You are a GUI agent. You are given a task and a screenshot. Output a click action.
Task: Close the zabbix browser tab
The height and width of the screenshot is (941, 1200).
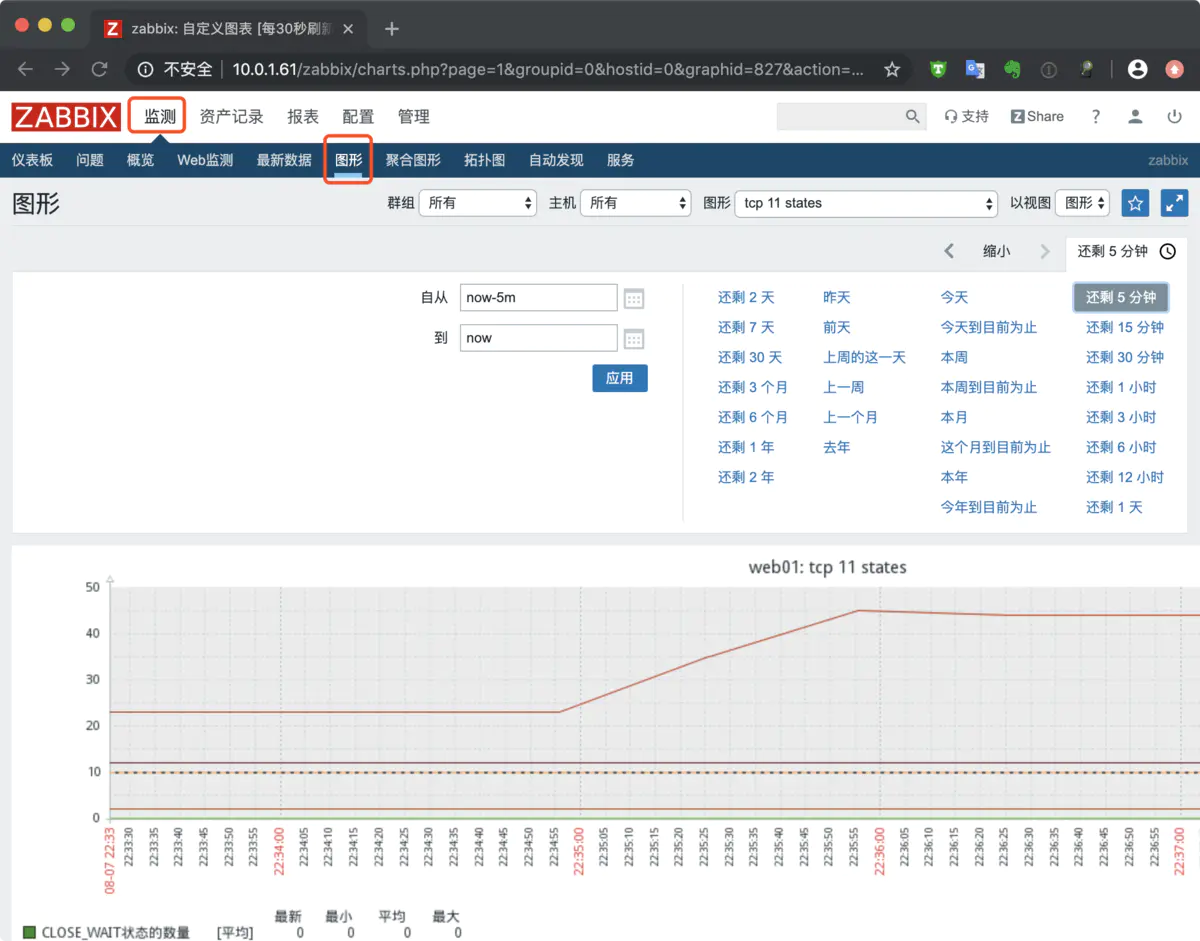[x=348, y=29]
